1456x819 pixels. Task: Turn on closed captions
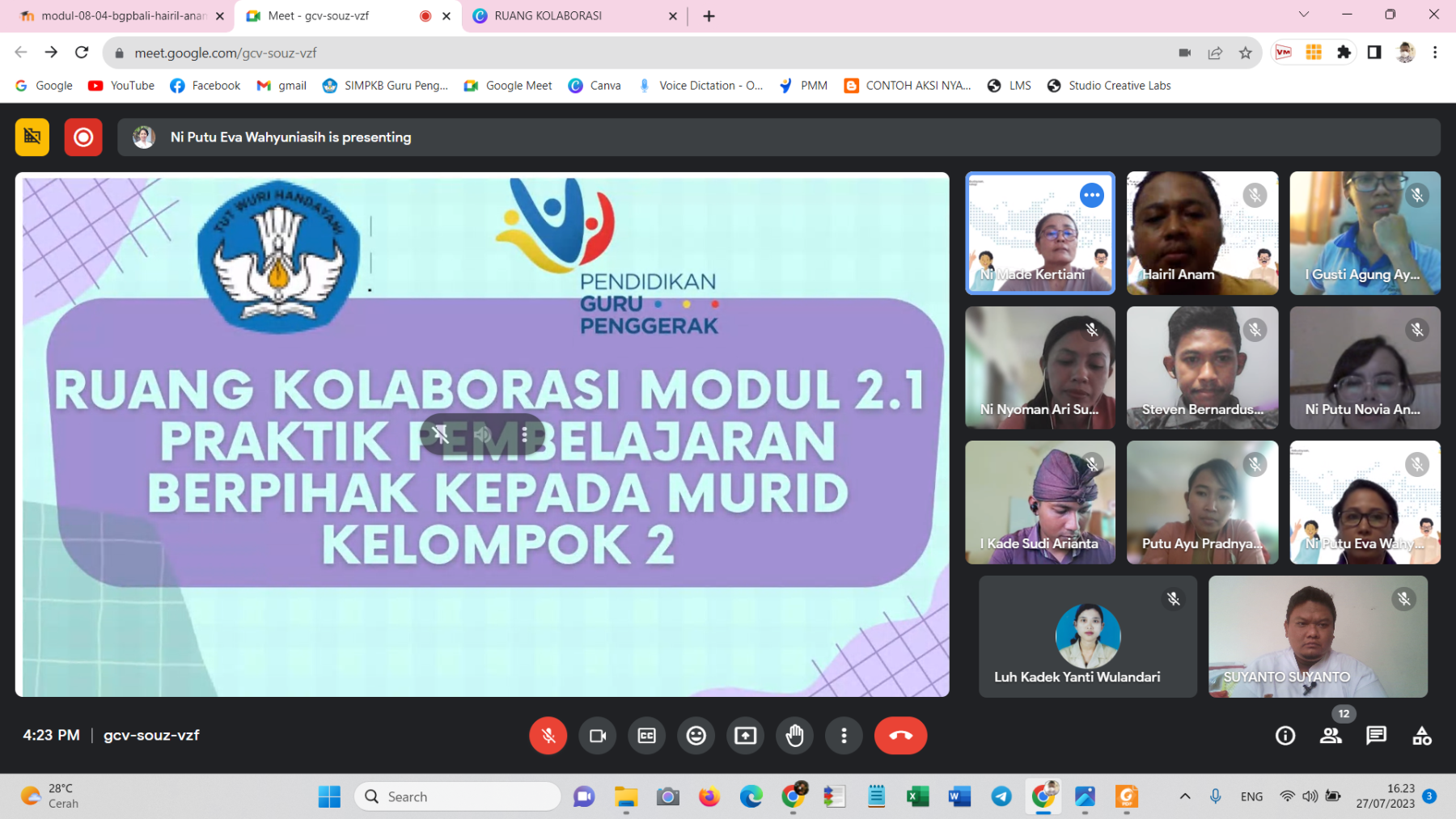pos(646,736)
